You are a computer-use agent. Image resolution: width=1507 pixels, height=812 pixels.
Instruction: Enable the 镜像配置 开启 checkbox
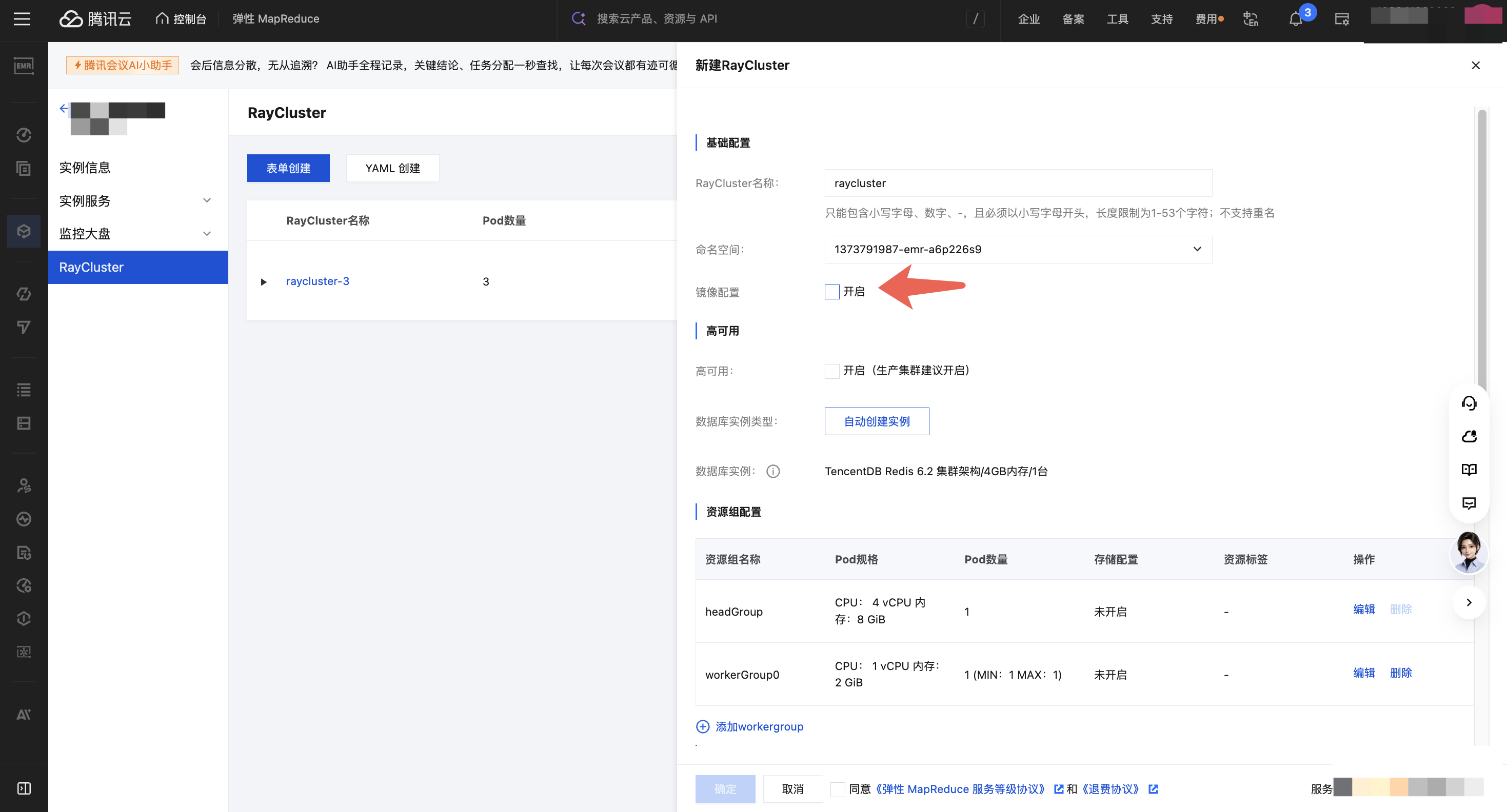pyautogui.click(x=832, y=292)
